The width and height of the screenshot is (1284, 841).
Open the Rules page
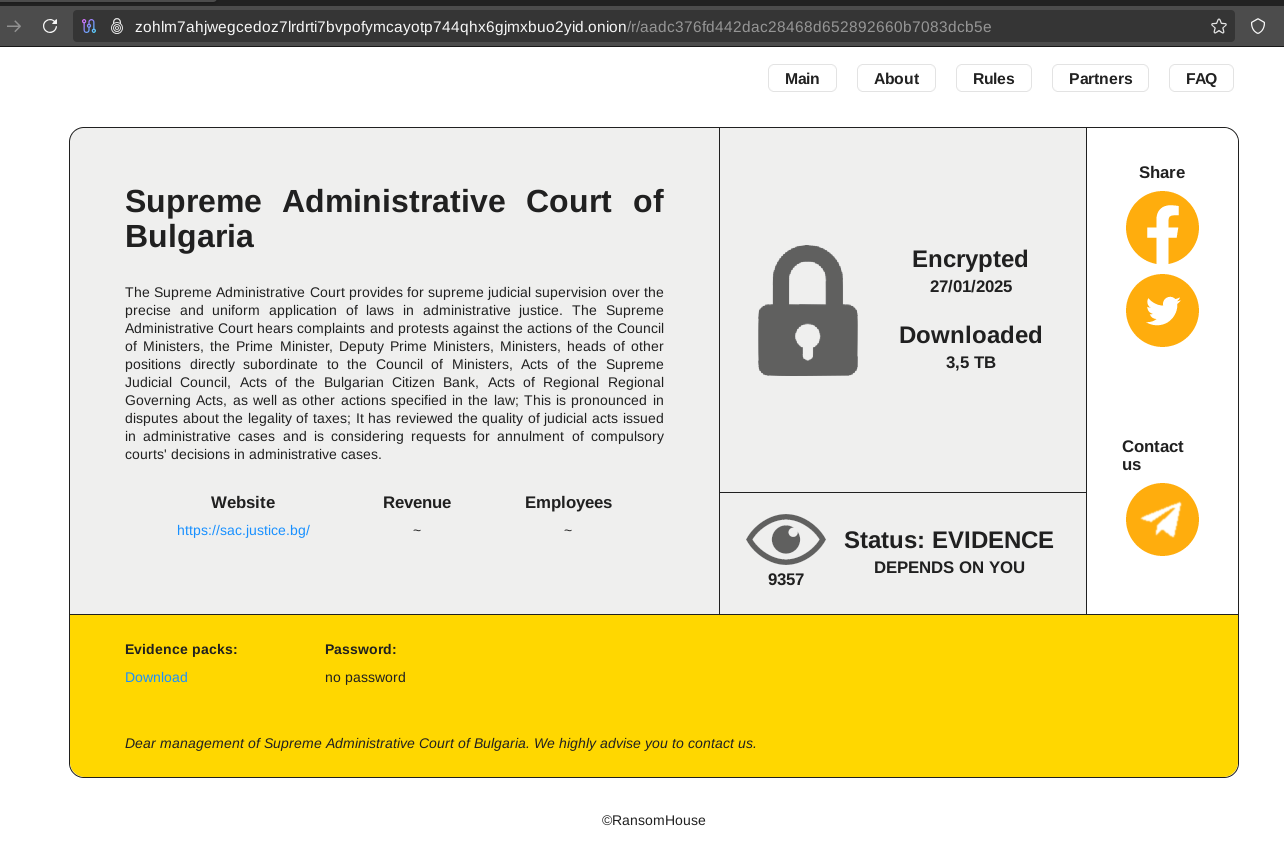(x=994, y=78)
